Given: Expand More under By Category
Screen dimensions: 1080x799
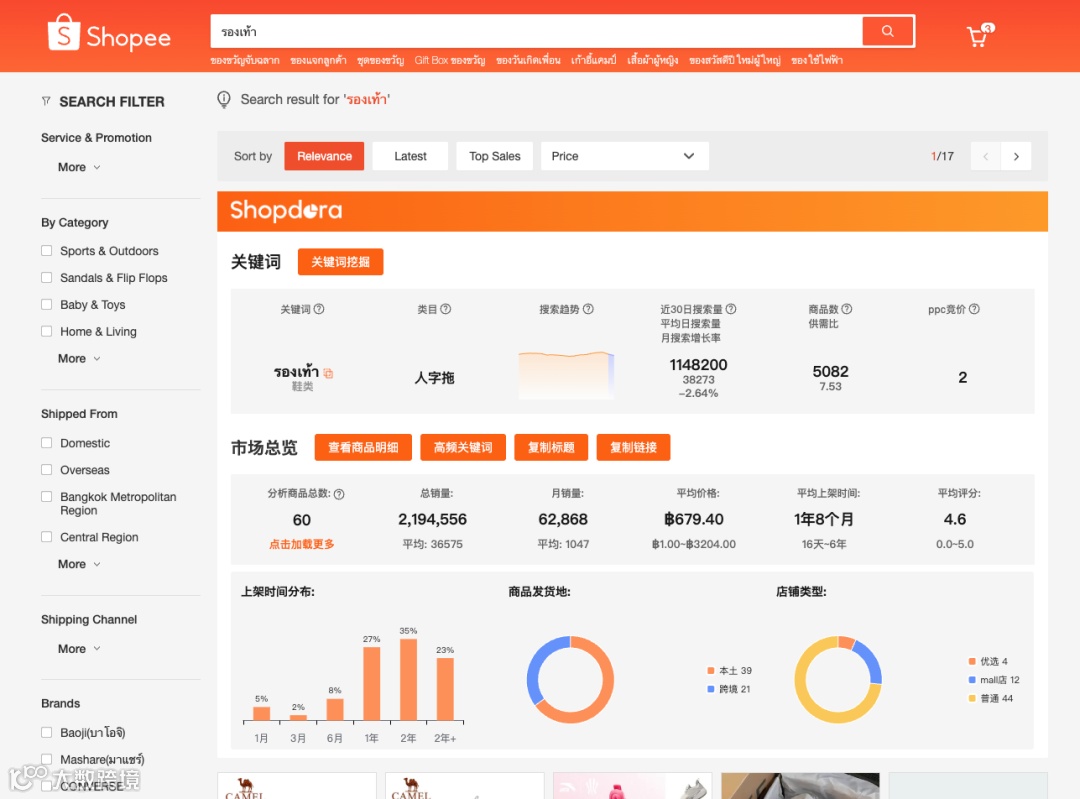Looking at the screenshot, I should pos(79,359).
